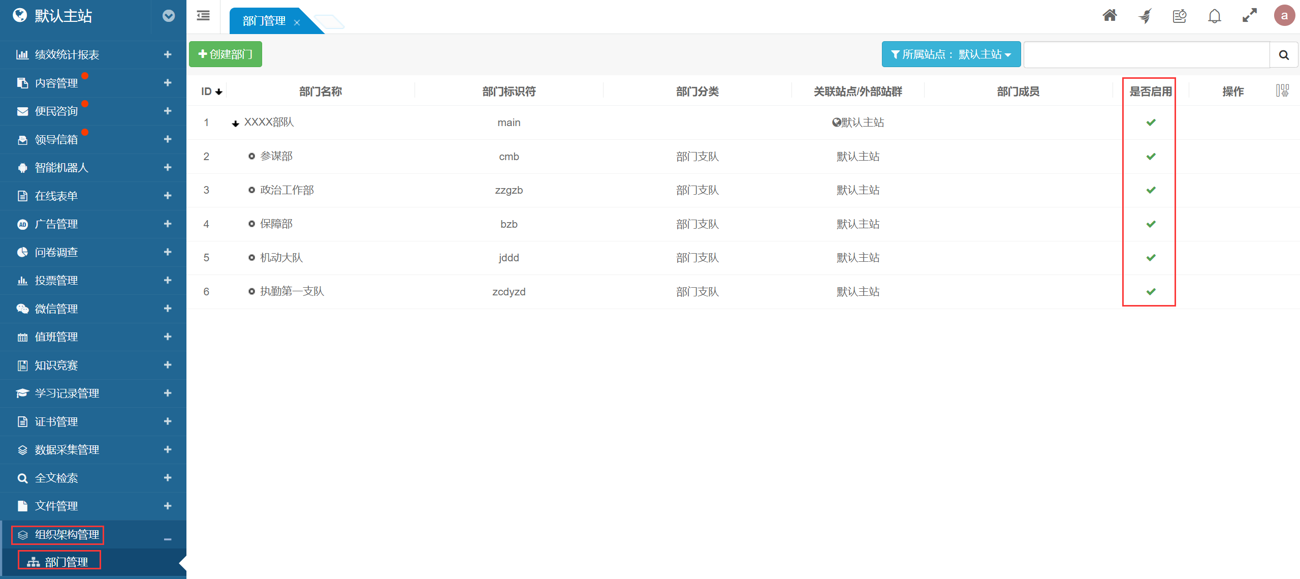The height and width of the screenshot is (579, 1300).
Task: Open the 默认主站 site switcher dropdown
Action: 168,16
